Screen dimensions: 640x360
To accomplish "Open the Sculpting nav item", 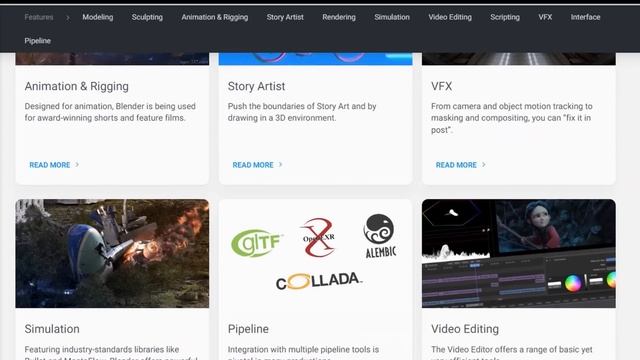I will pyautogui.click(x=147, y=17).
